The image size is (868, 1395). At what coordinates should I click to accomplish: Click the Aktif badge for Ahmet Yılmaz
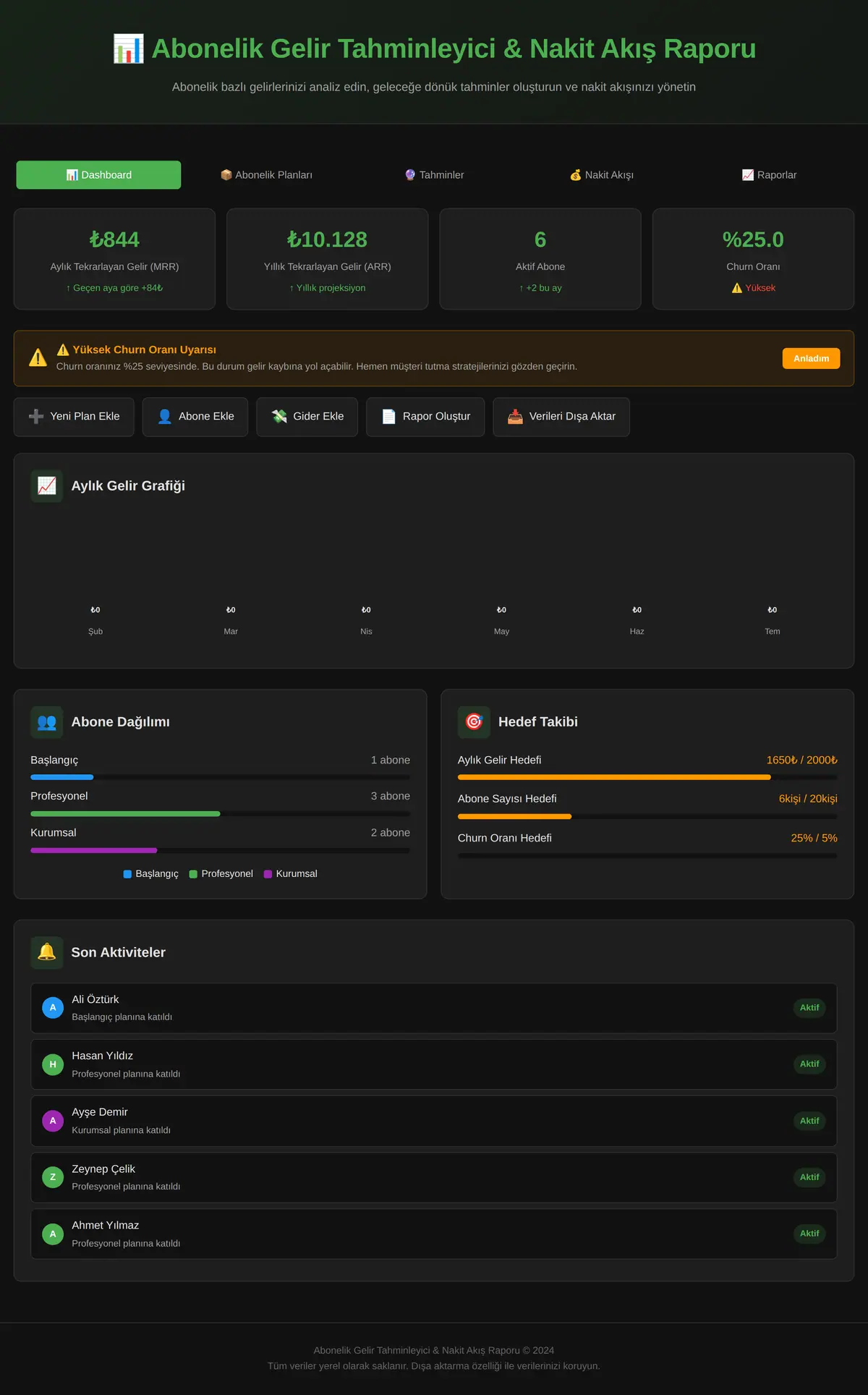click(x=809, y=1234)
